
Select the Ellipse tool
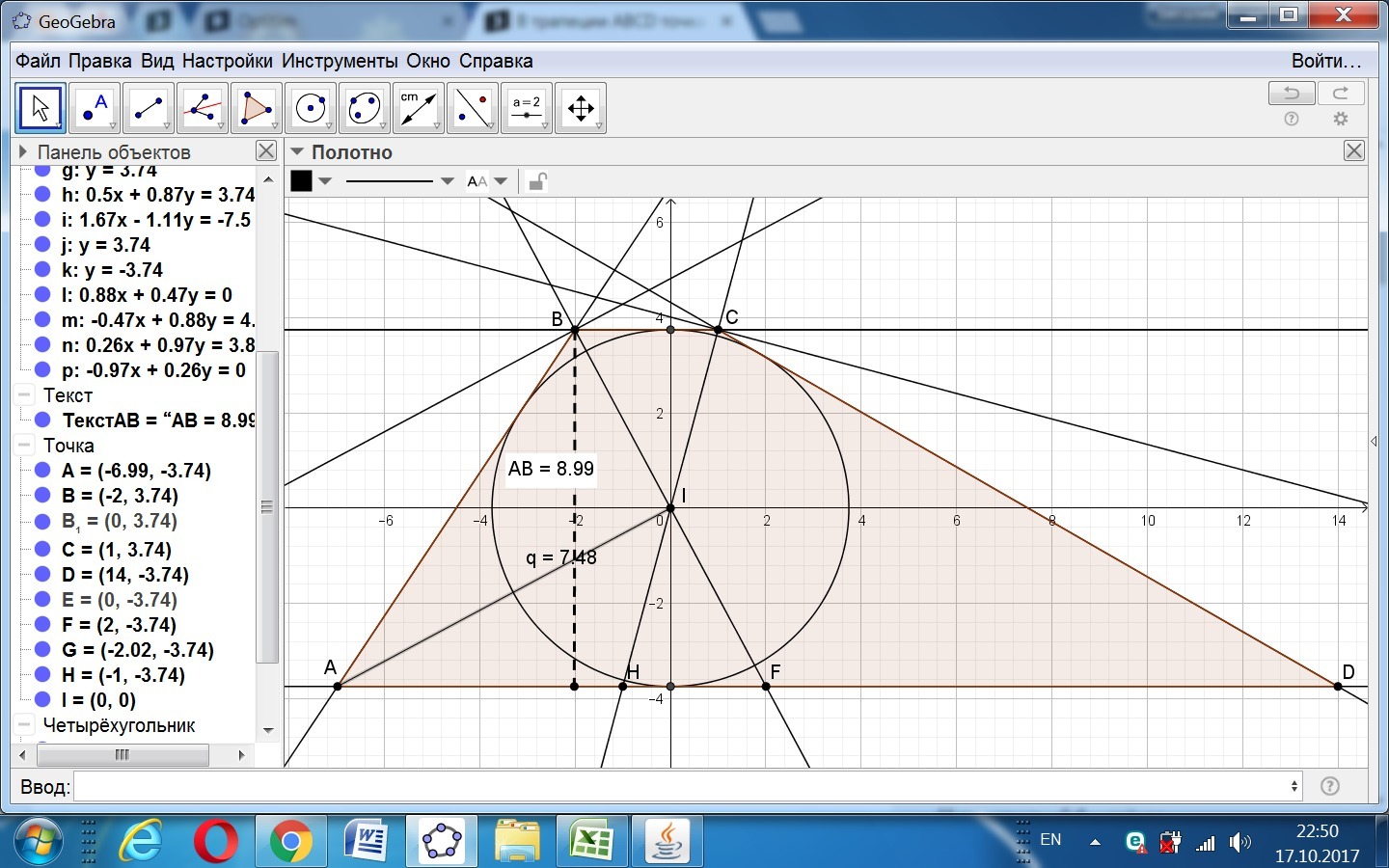pyautogui.click(x=365, y=108)
